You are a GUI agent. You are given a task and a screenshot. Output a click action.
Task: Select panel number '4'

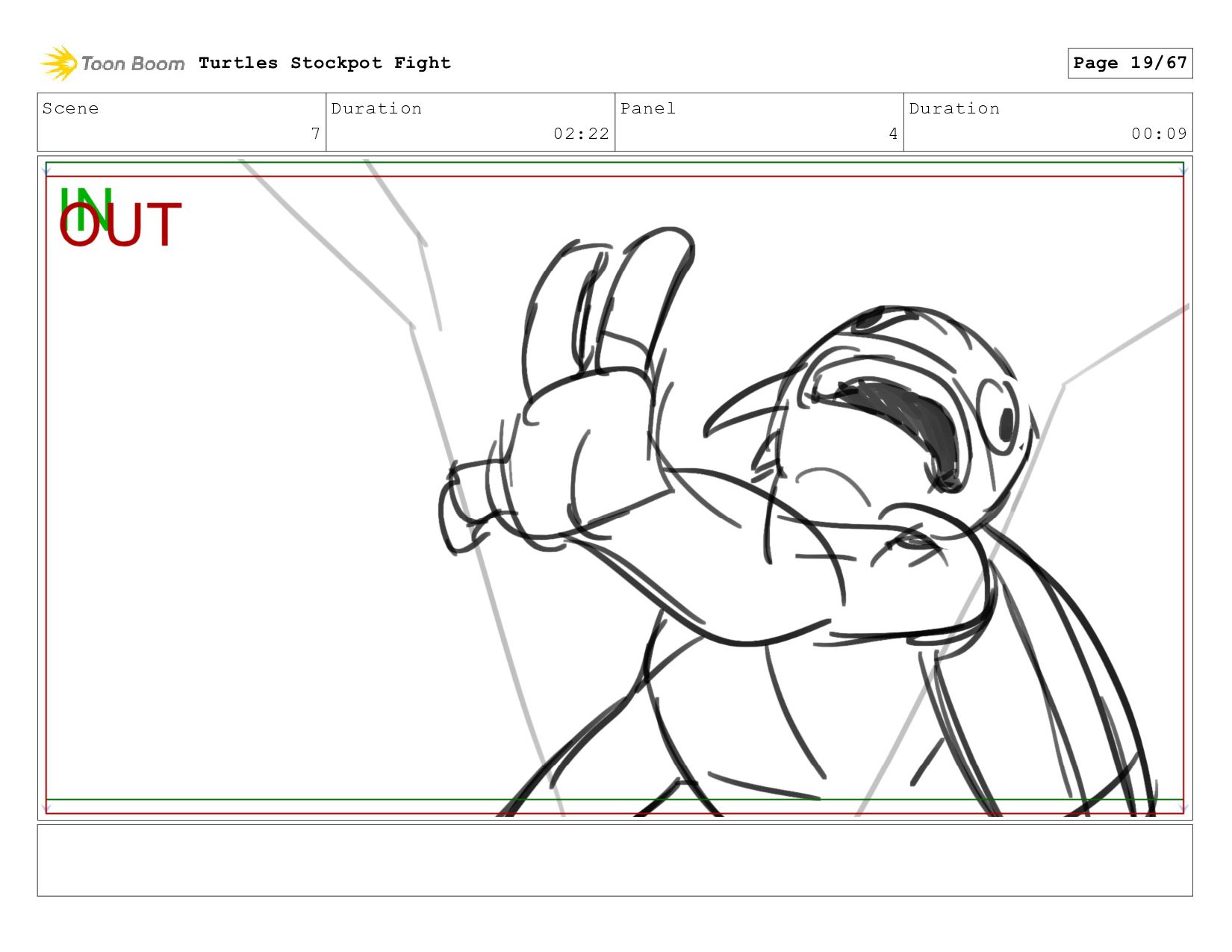(893, 134)
